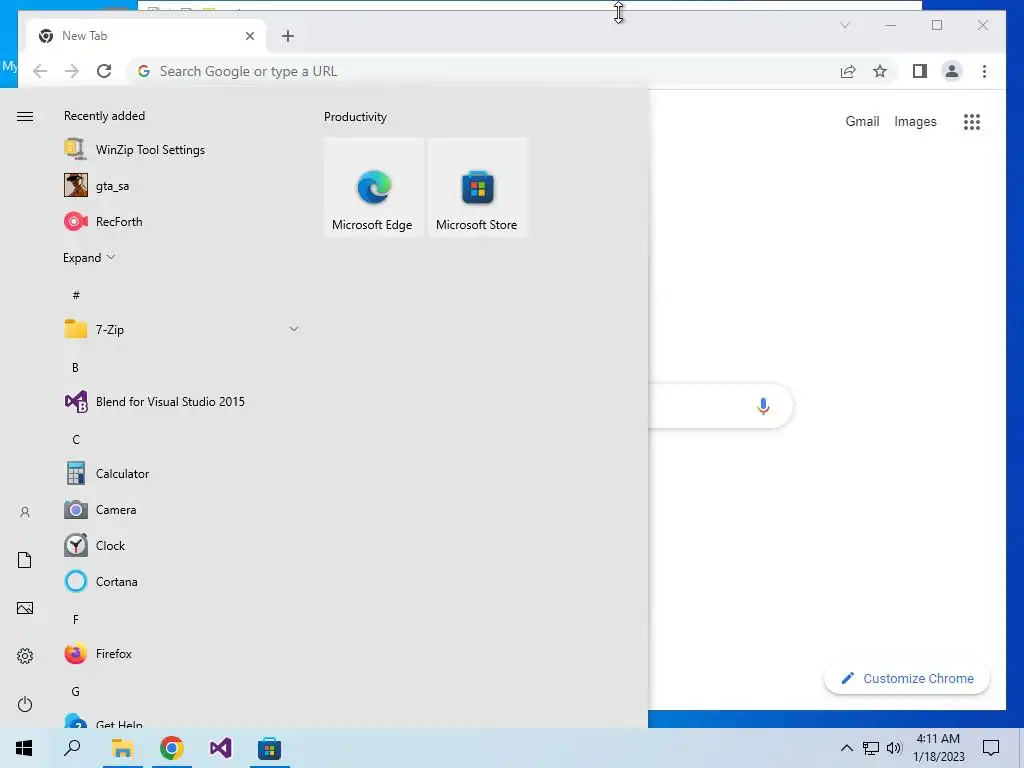Click the Customize Chrome button

point(907,679)
